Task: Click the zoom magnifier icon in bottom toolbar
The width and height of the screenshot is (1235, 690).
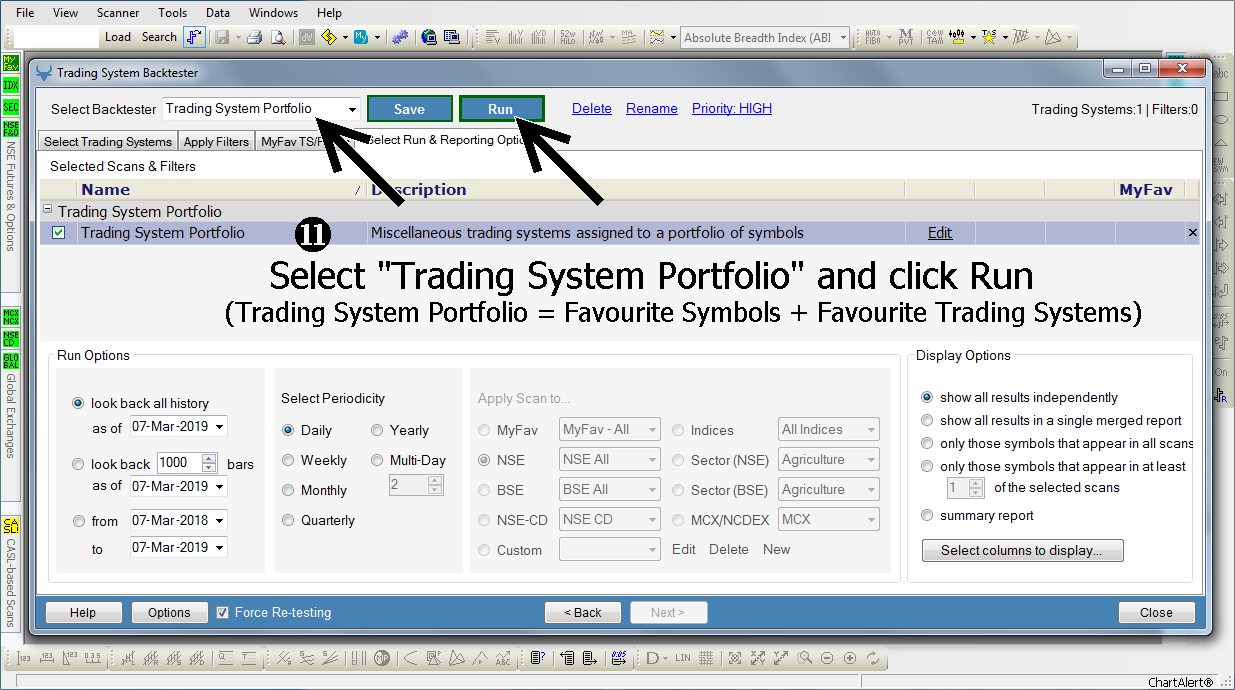Action: pos(804,658)
